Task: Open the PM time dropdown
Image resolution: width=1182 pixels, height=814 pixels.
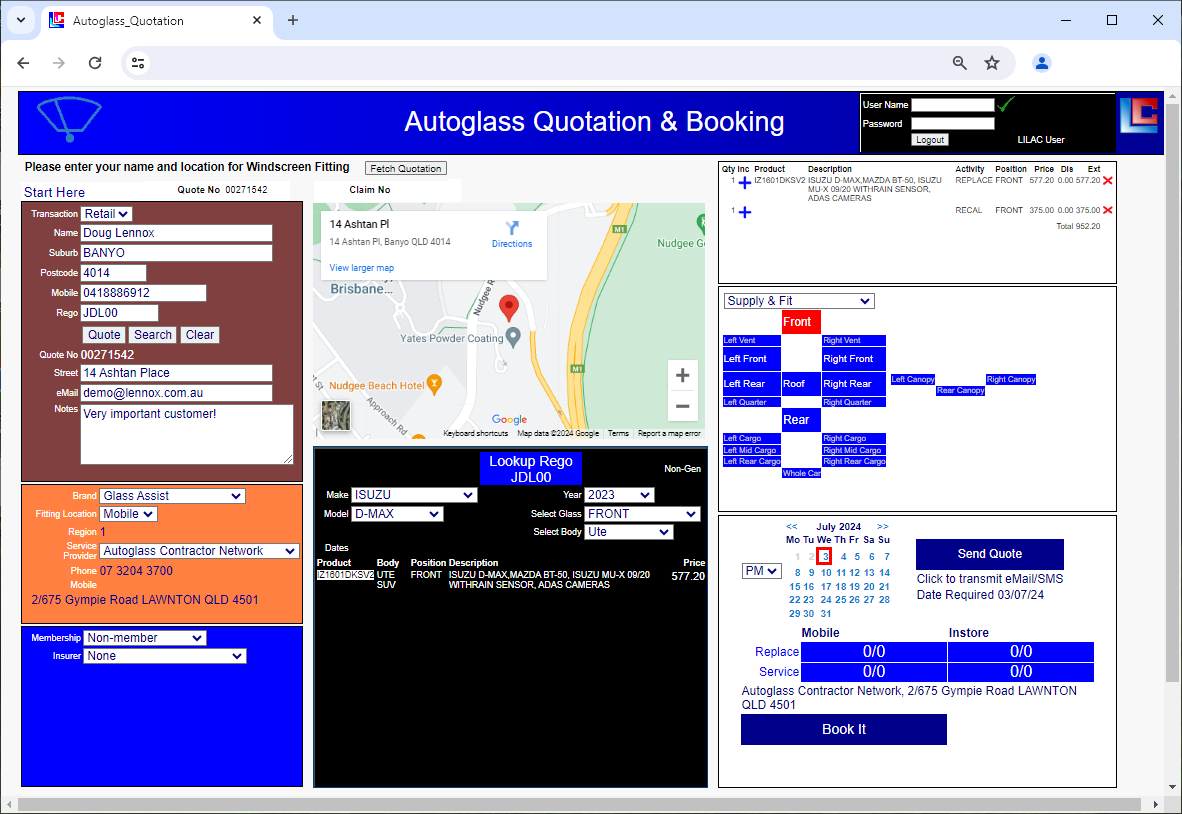Action: pyautogui.click(x=761, y=571)
